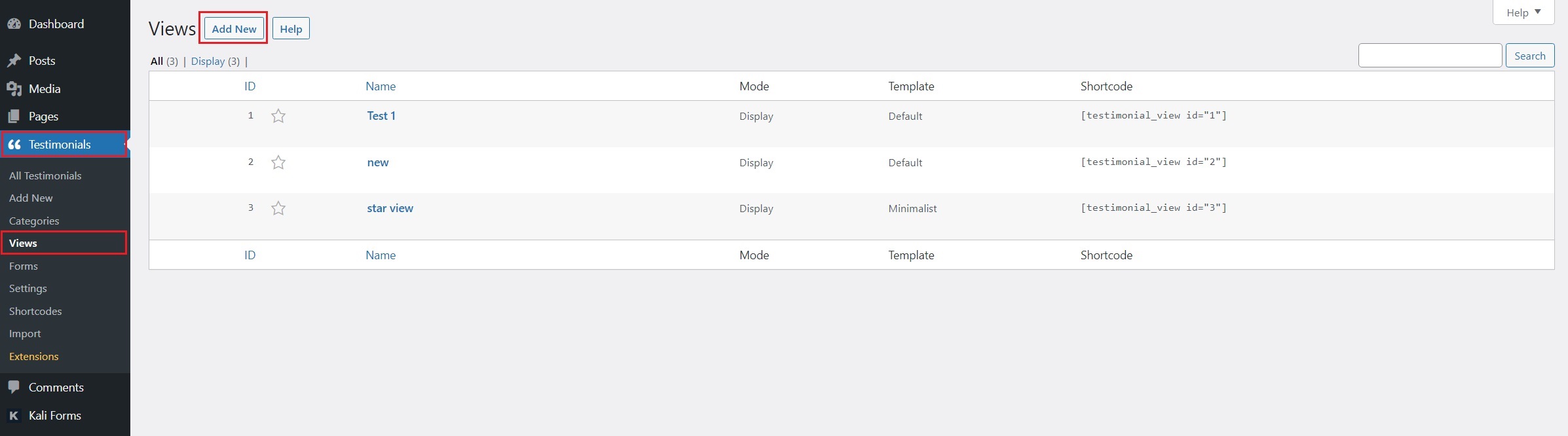
Task: Click the Testimonials quote icon
Action: [14, 145]
